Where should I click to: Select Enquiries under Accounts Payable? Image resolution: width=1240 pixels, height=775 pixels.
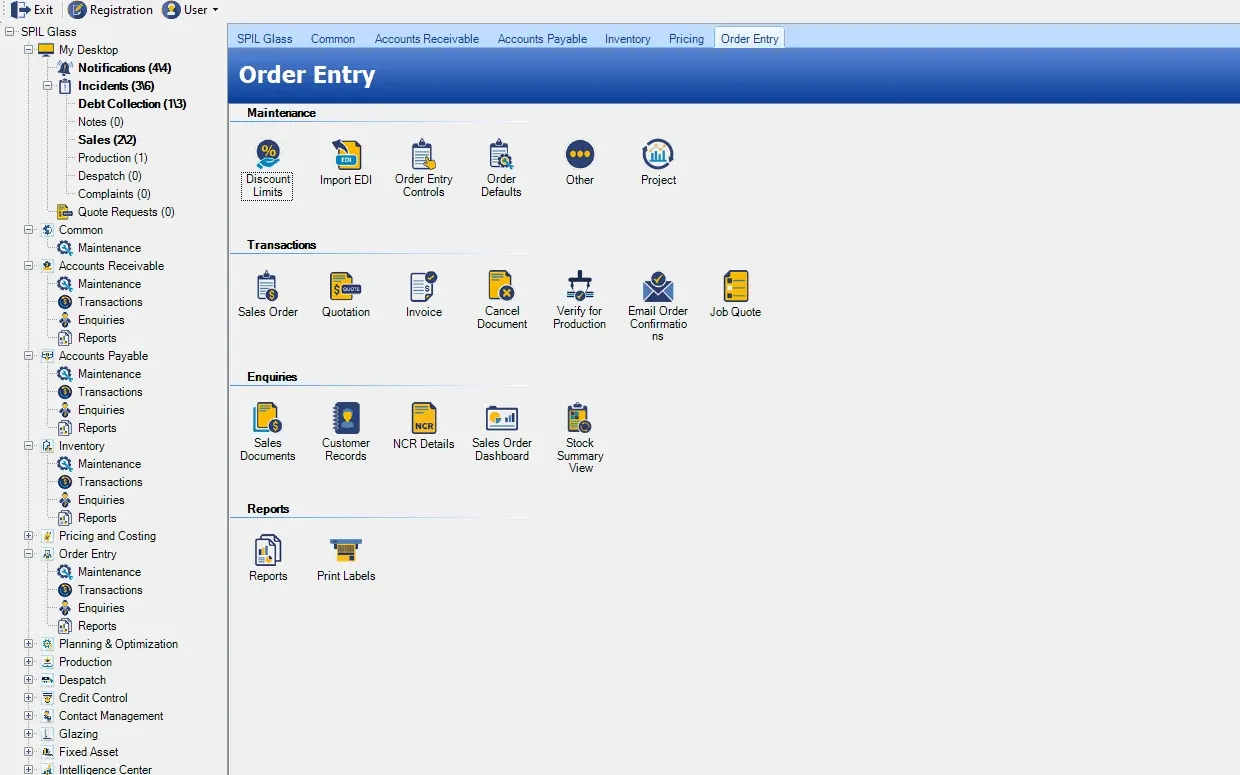[x=101, y=410]
